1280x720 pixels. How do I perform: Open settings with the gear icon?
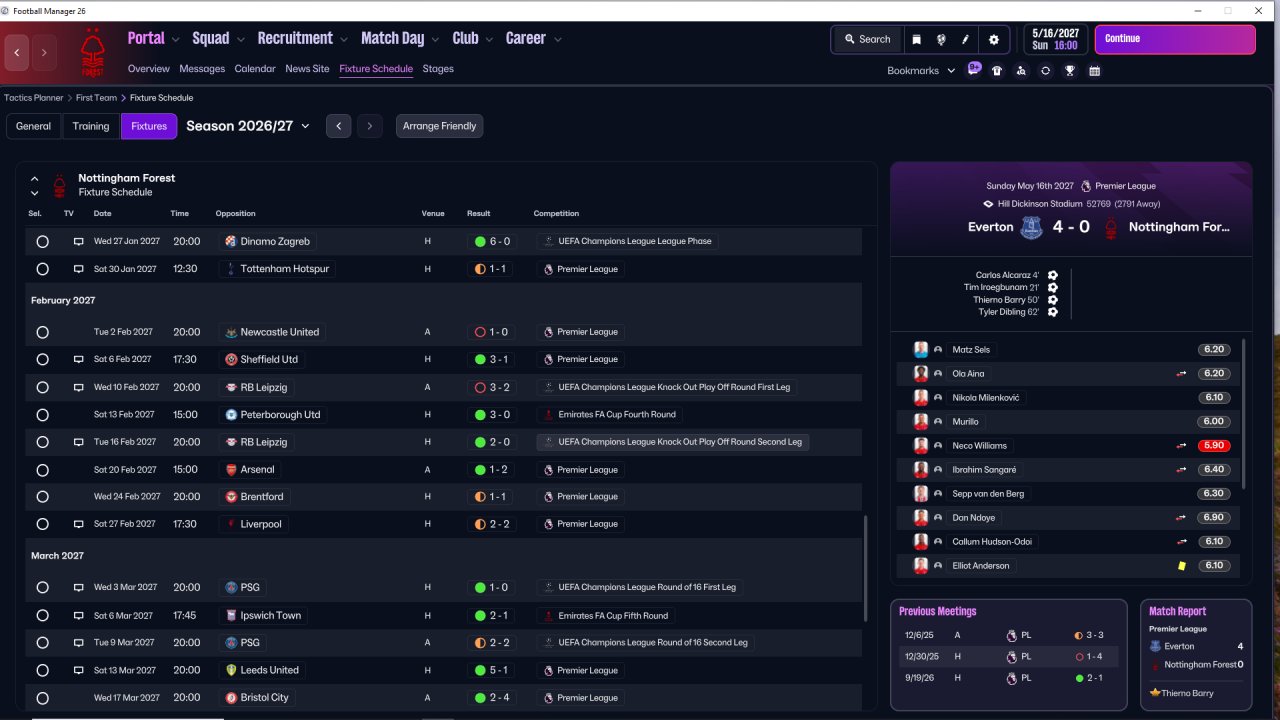[993, 39]
